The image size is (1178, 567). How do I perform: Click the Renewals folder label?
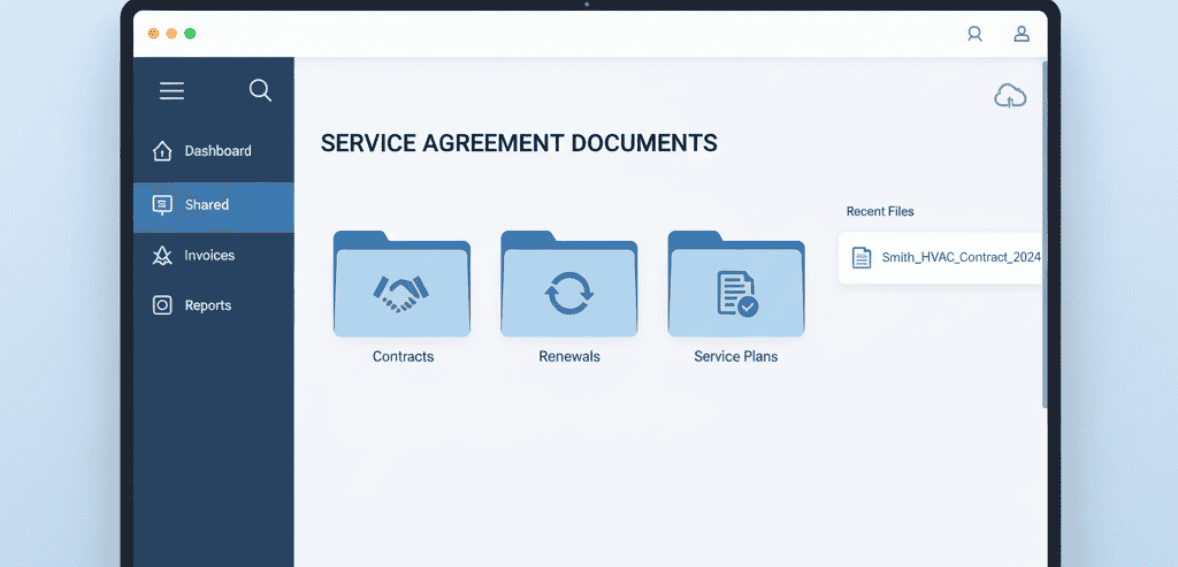(569, 357)
